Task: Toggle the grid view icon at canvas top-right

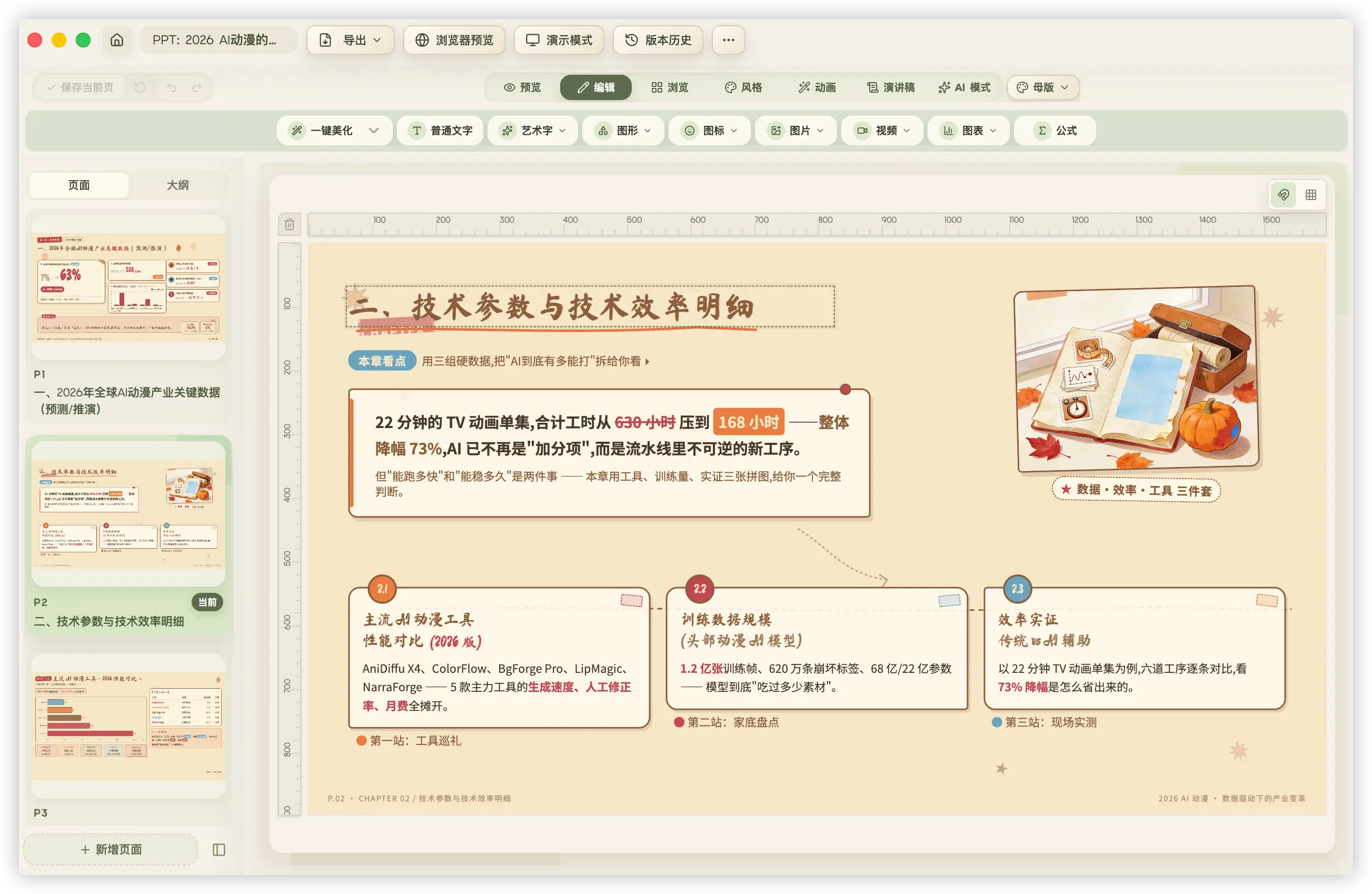Action: (1311, 195)
